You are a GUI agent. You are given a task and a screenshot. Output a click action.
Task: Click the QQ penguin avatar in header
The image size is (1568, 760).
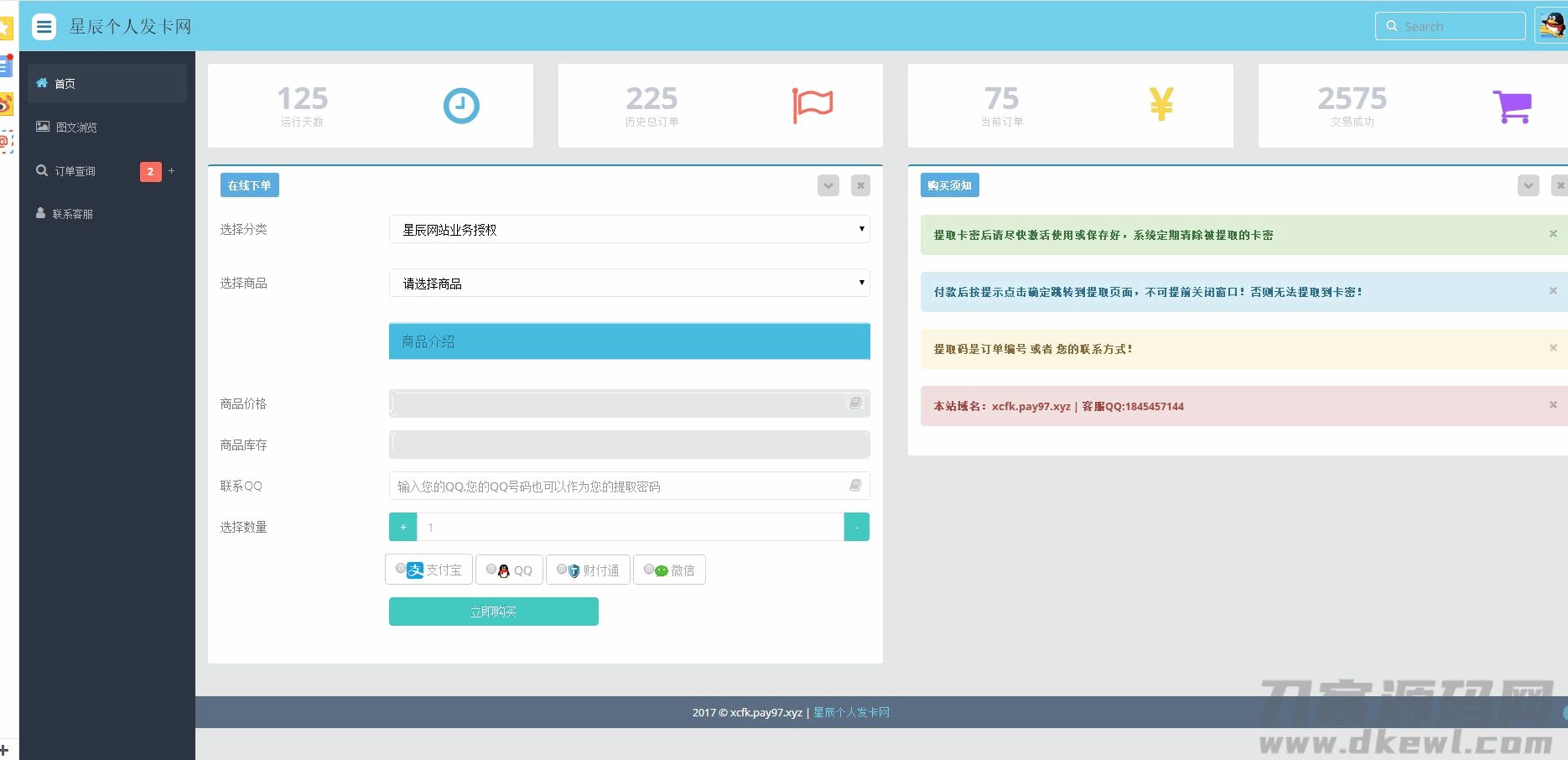pos(1551,26)
